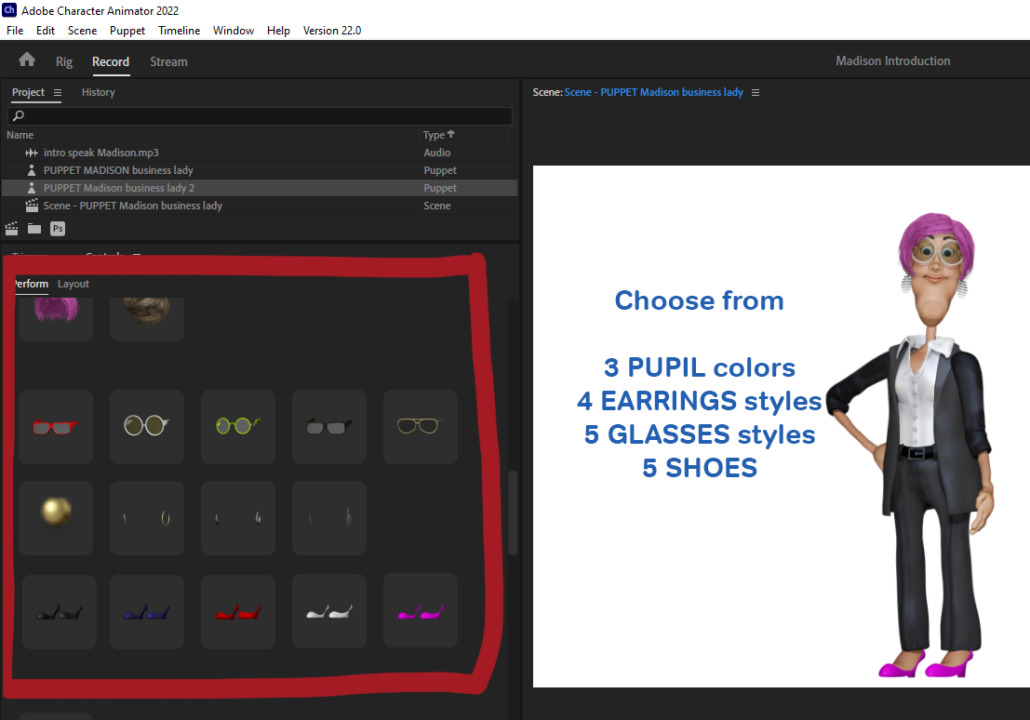Switch to the Stream workspace
Image resolution: width=1030 pixels, height=720 pixels.
pyautogui.click(x=168, y=62)
